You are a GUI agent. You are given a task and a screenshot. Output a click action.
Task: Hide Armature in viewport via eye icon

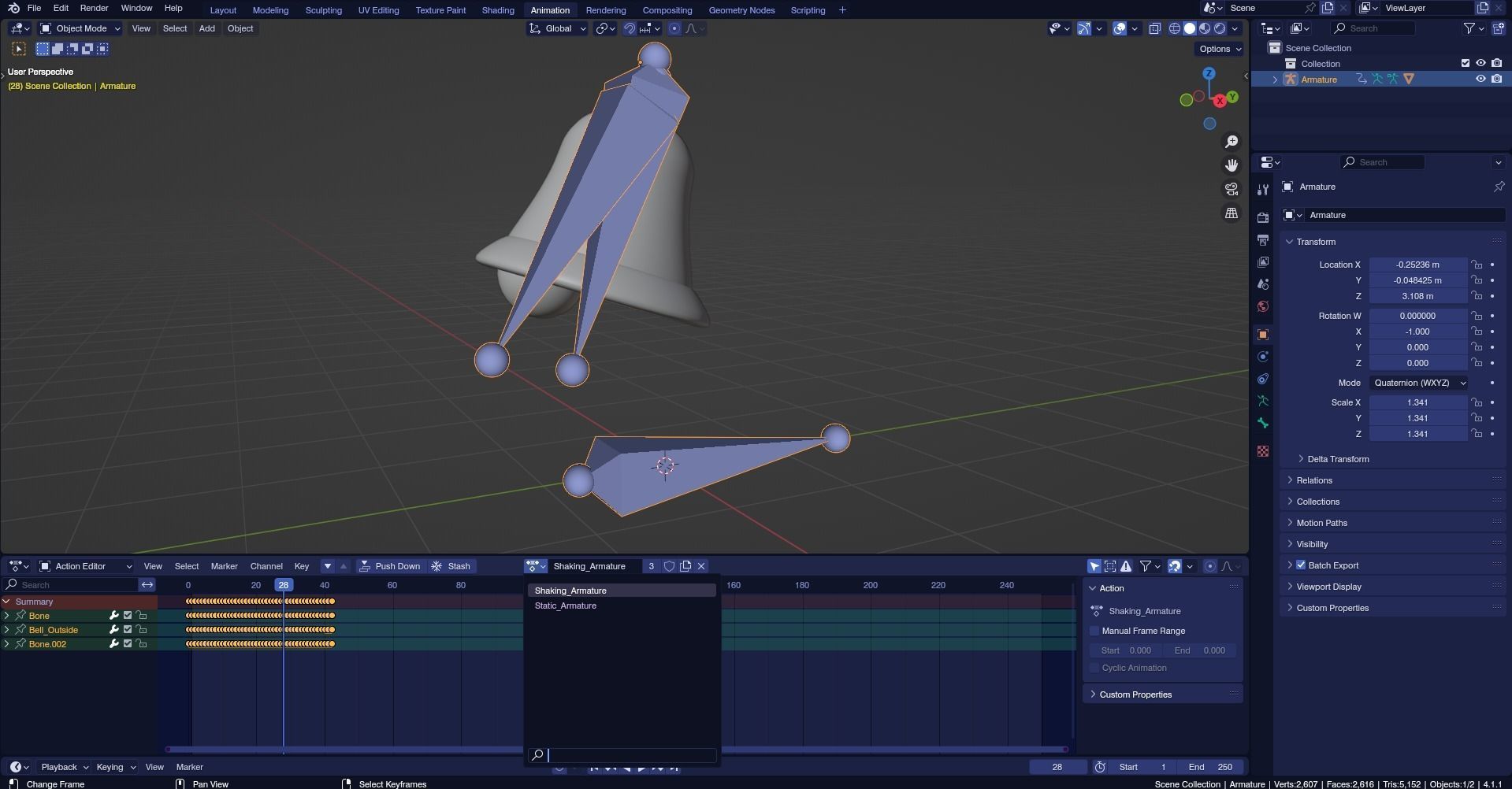tap(1480, 80)
